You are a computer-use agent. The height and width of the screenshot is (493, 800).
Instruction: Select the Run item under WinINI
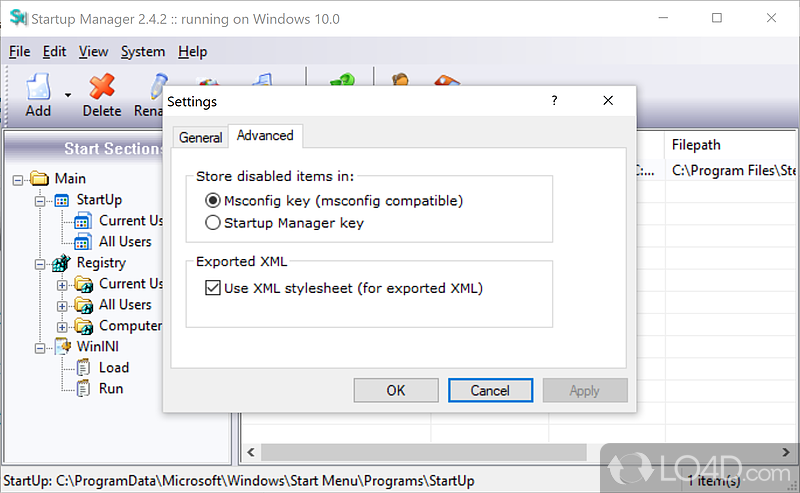point(110,388)
